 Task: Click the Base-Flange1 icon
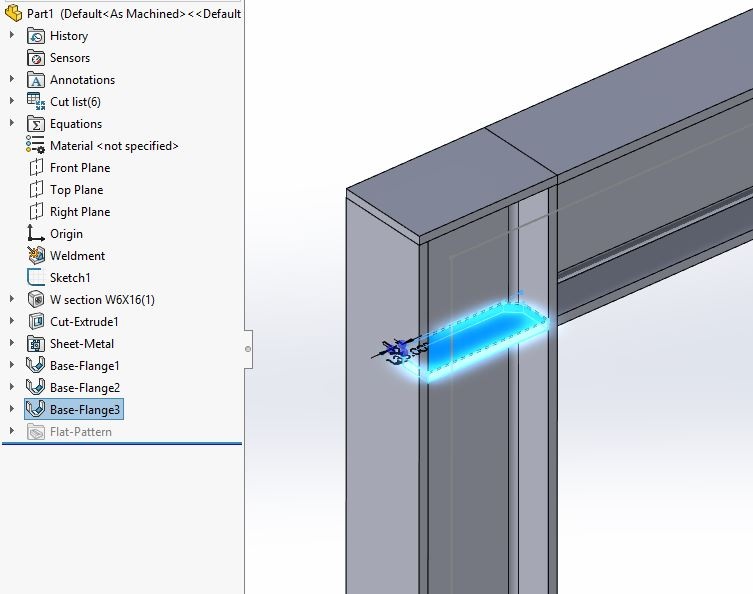click(x=36, y=365)
